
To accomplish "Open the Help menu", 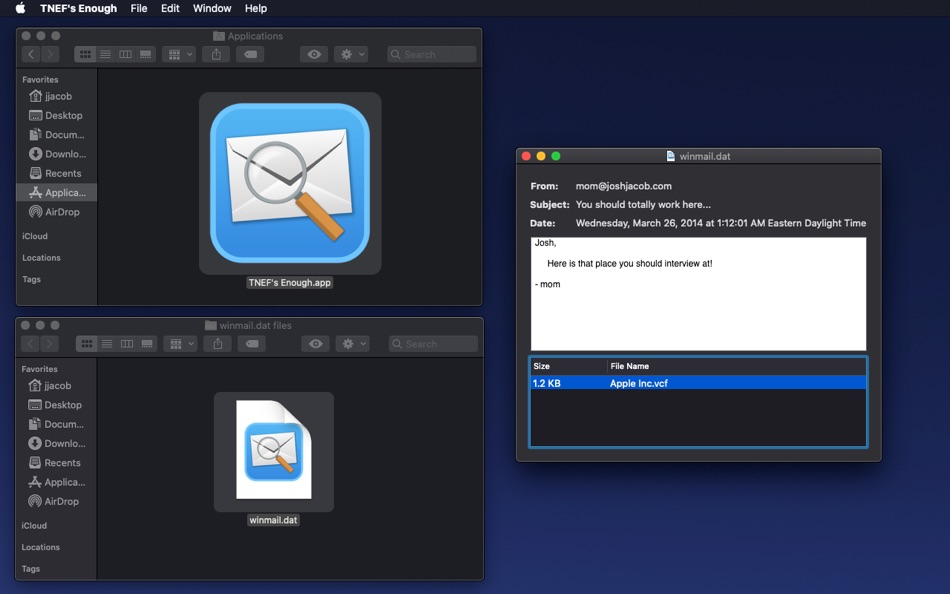I will (x=256, y=8).
